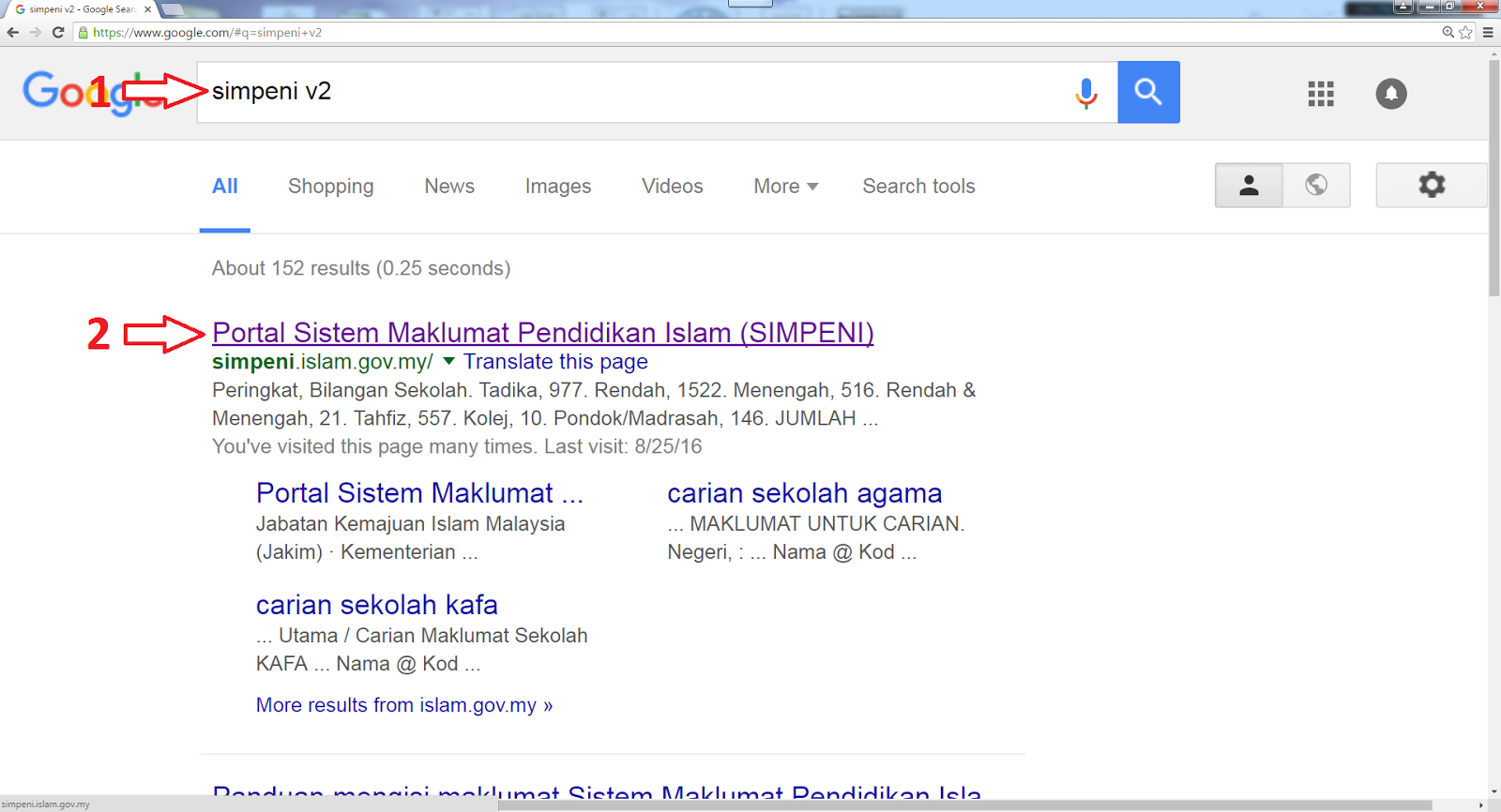This screenshot has height=812, width=1501.
Task: Close the simpeni v2 browser tab
Action: click(147, 9)
